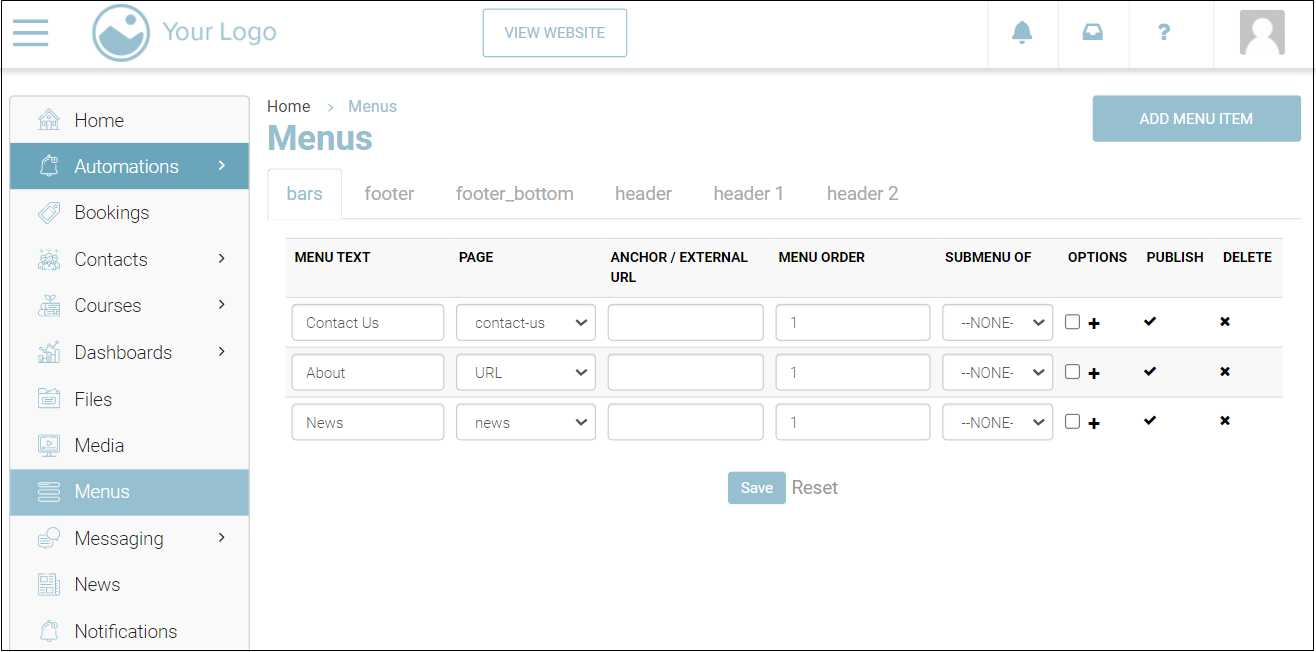Open the user profile avatar
1316x652 pixels.
tap(1262, 33)
